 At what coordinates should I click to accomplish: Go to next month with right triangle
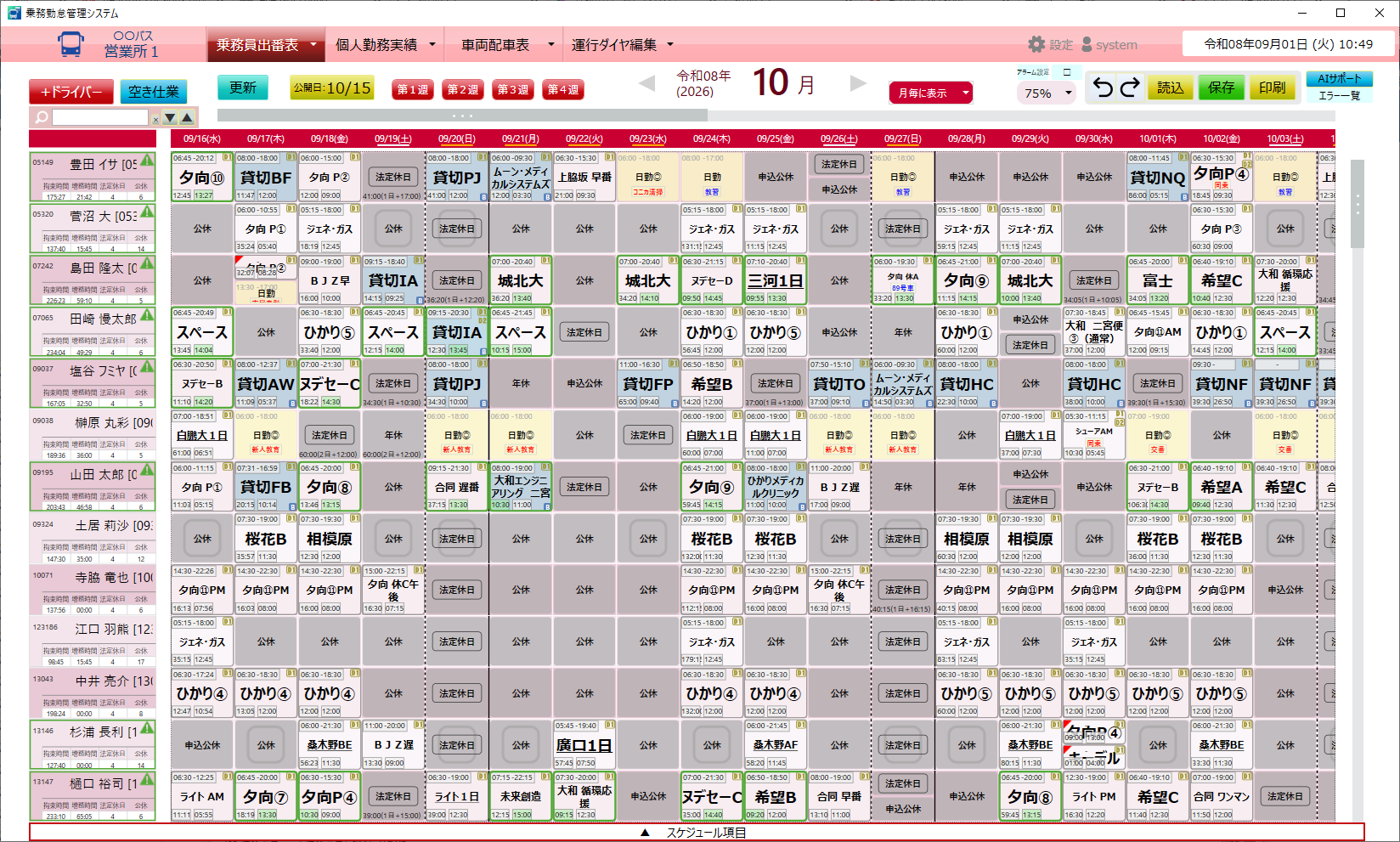coord(858,83)
